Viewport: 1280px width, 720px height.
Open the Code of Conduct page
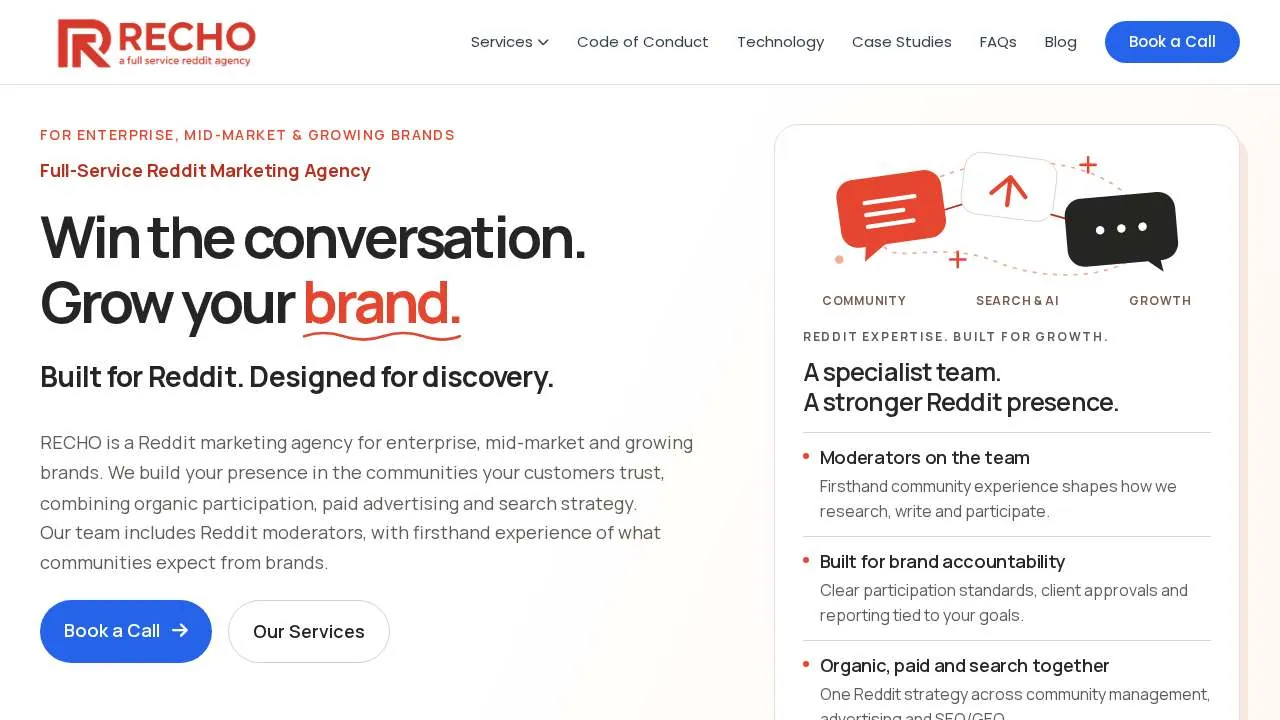tap(643, 42)
